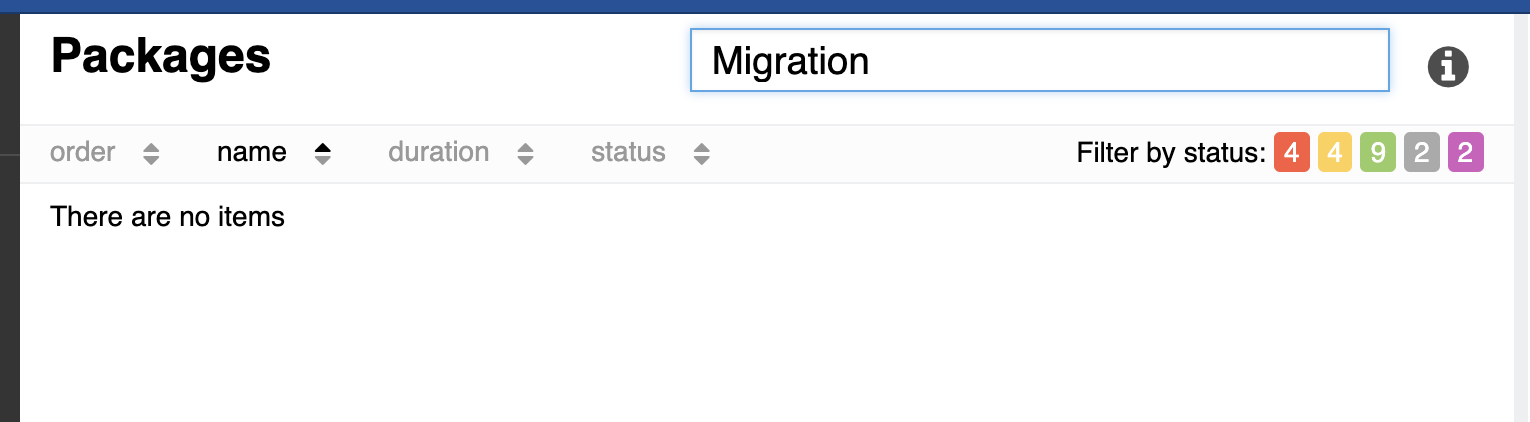Click the There are no items message

coord(168,216)
